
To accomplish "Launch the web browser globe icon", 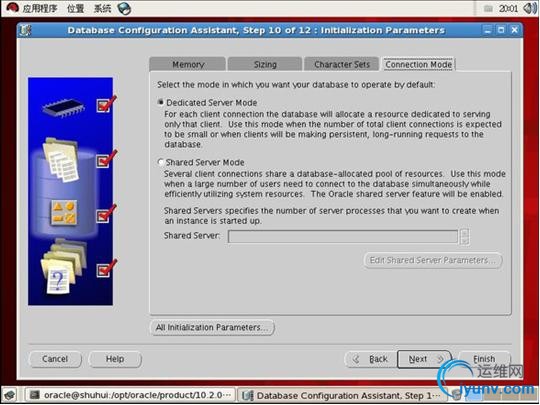I will click(x=124, y=8).
